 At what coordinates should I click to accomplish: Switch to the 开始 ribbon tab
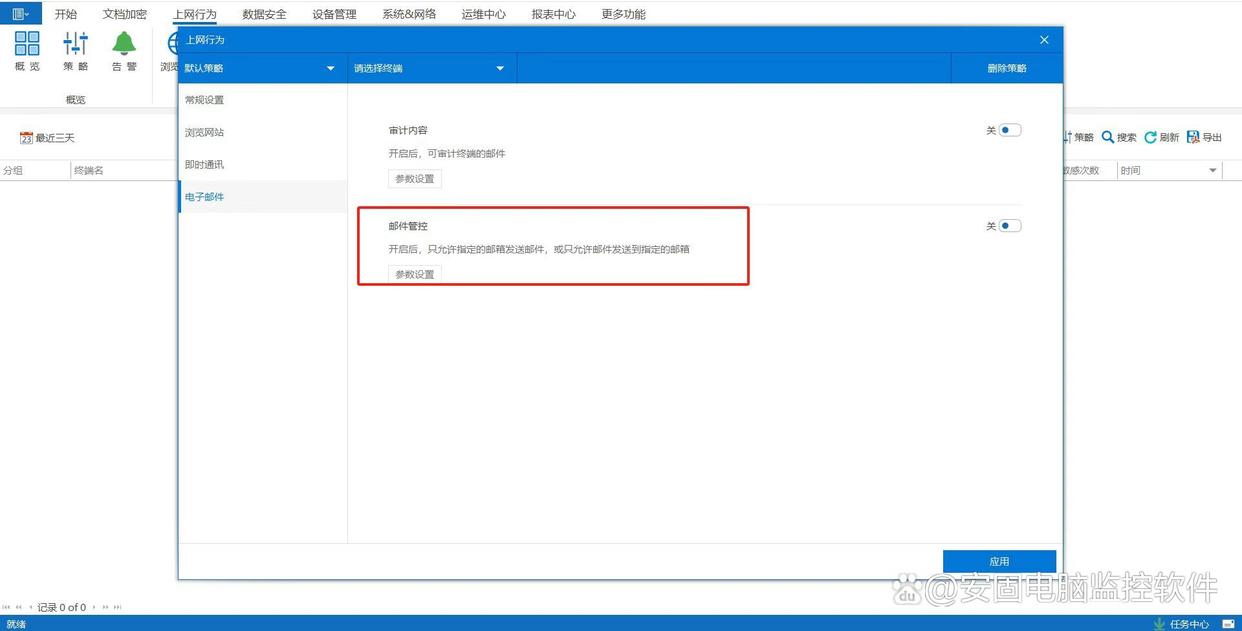click(65, 14)
